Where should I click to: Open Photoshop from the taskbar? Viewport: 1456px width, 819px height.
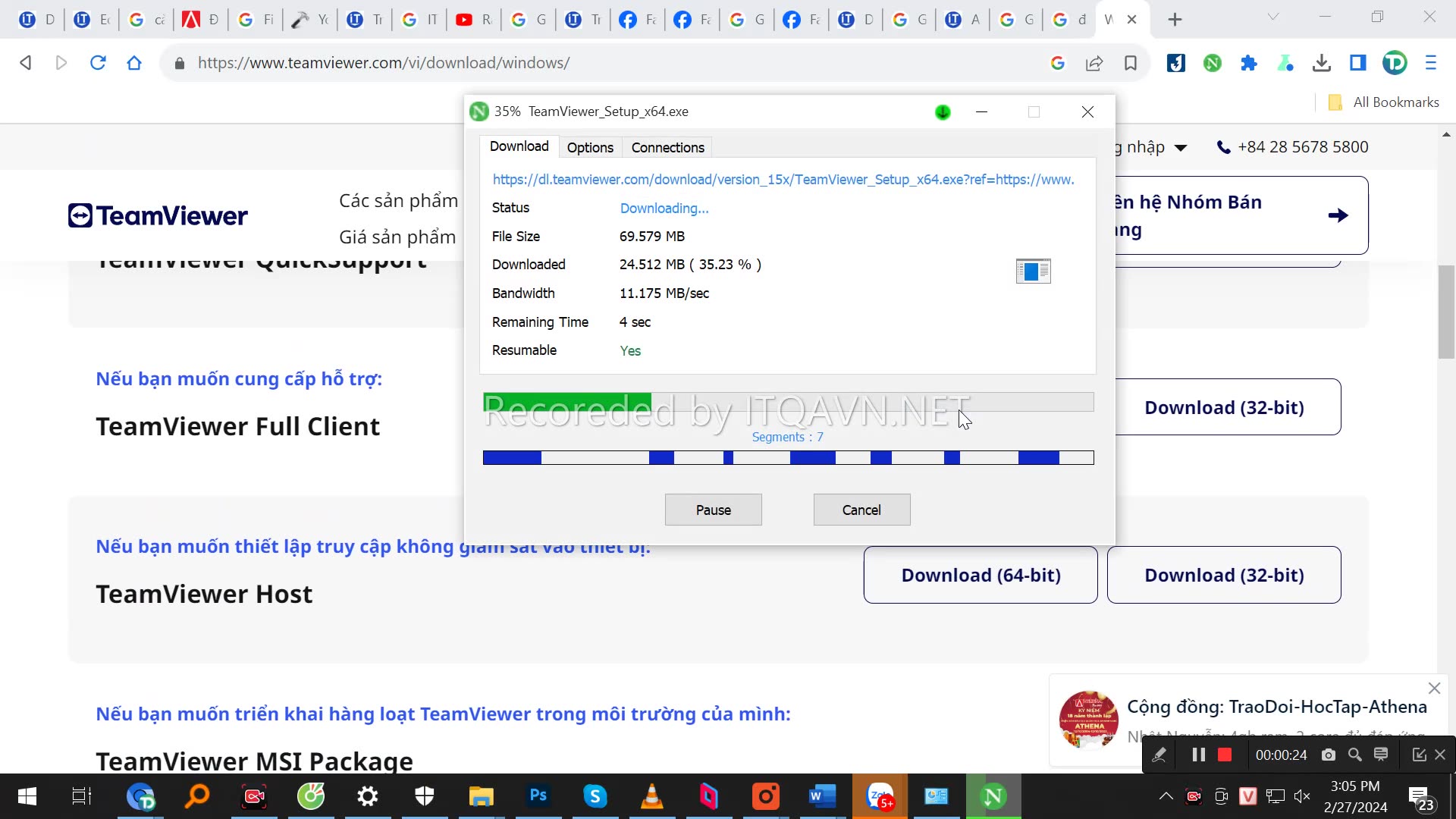(x=538, y=796)
